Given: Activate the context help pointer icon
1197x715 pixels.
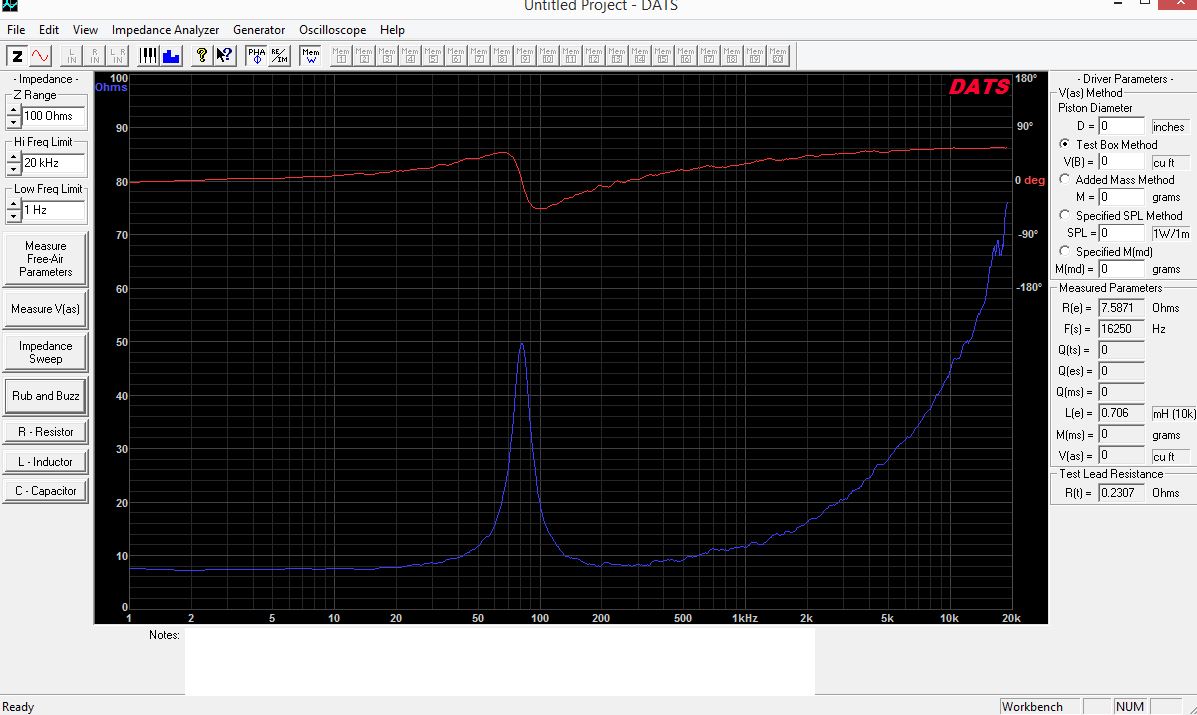Looking at the screenshot, I should click(224, 56).
